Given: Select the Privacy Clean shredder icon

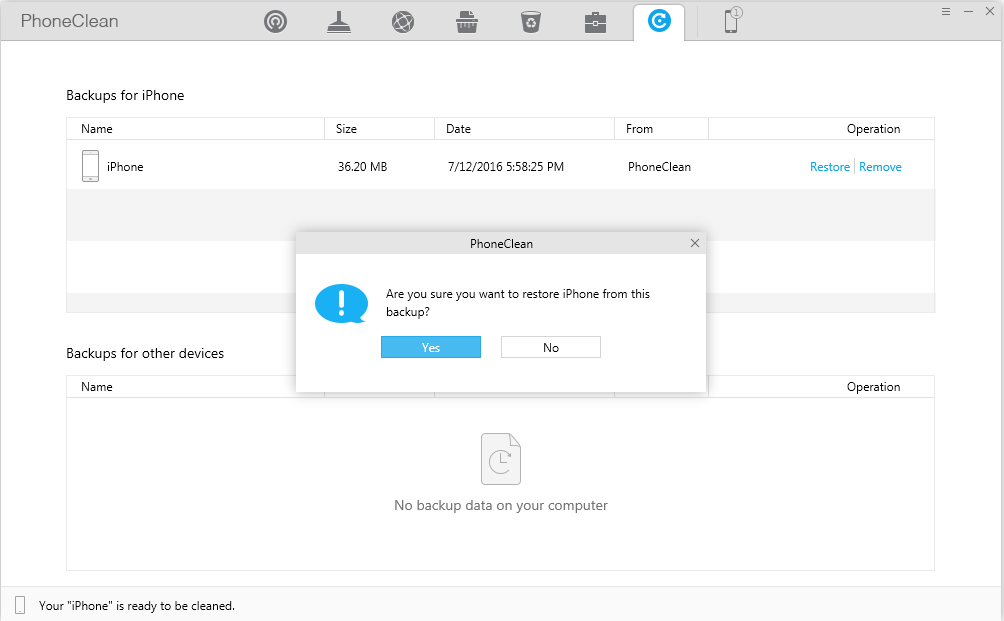Looking at the screenshot, I should point(466,21).
